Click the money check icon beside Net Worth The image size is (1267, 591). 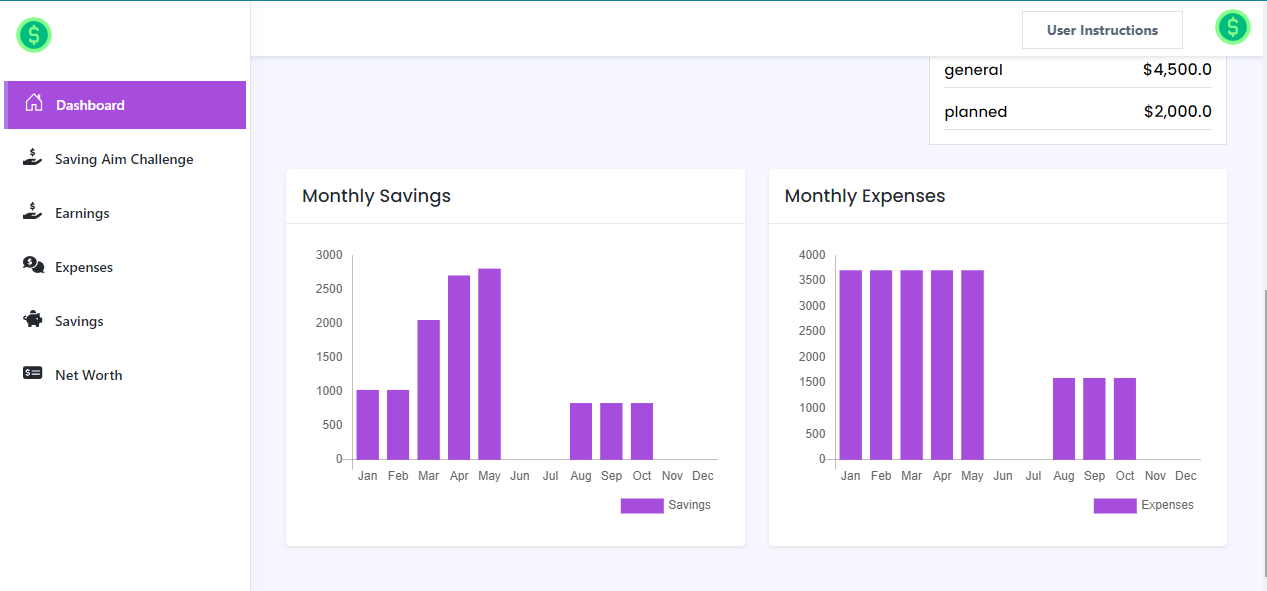[x=33, y=374]
